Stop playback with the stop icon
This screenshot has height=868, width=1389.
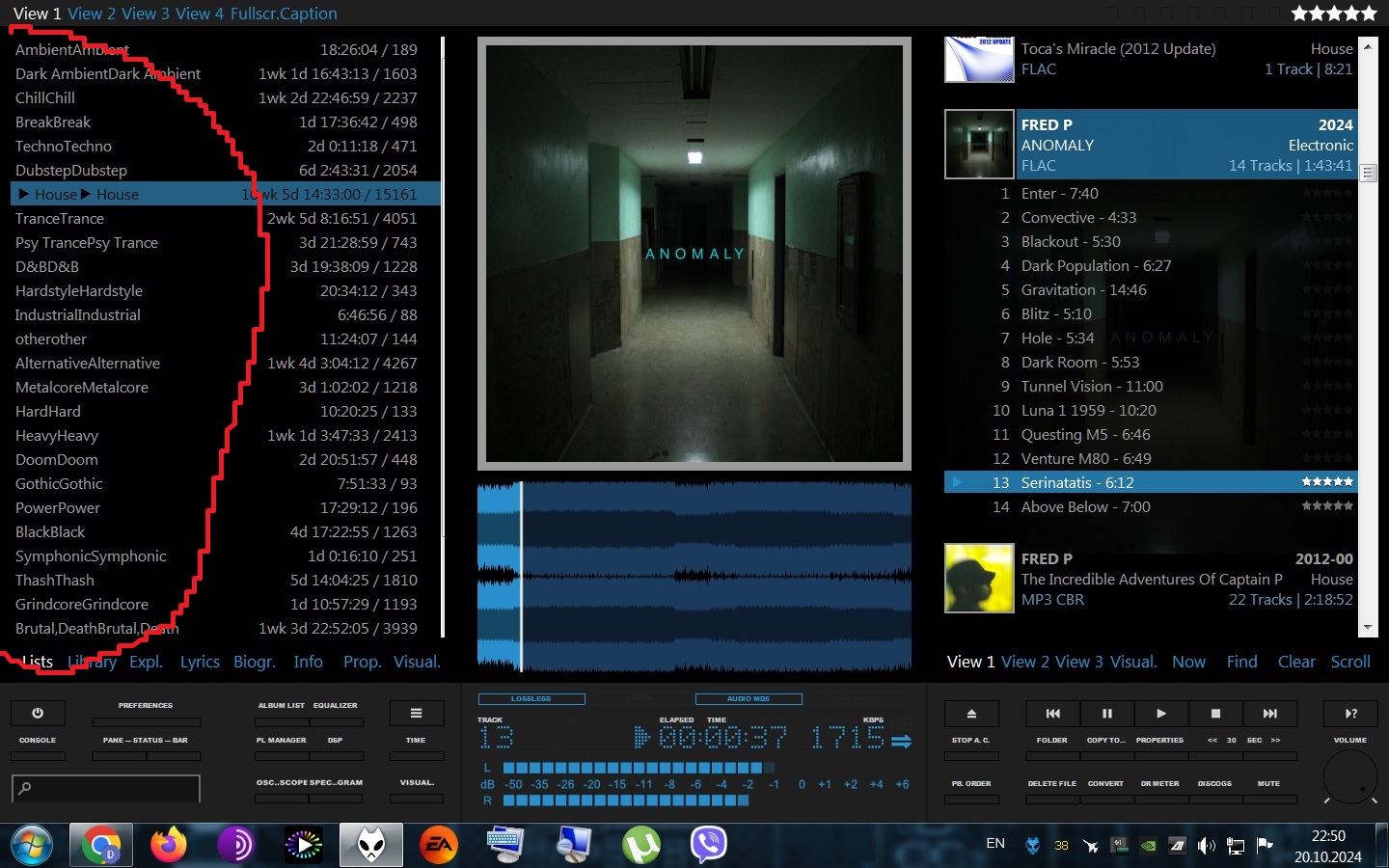(x=1215, y=714)
